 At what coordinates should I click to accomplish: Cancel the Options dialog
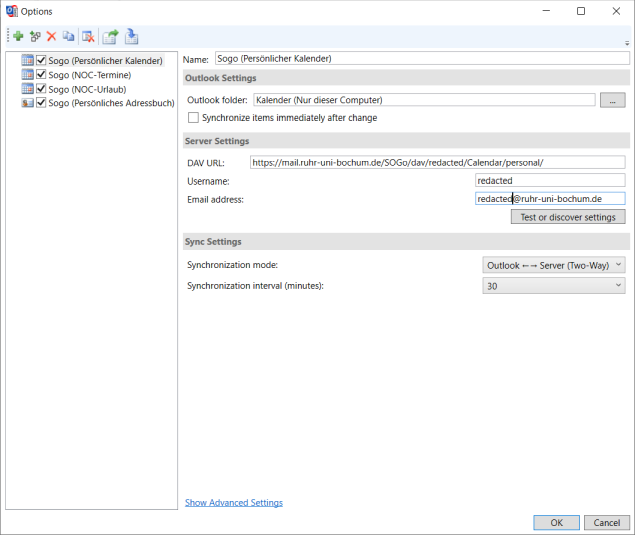click(x=607, y=522)
